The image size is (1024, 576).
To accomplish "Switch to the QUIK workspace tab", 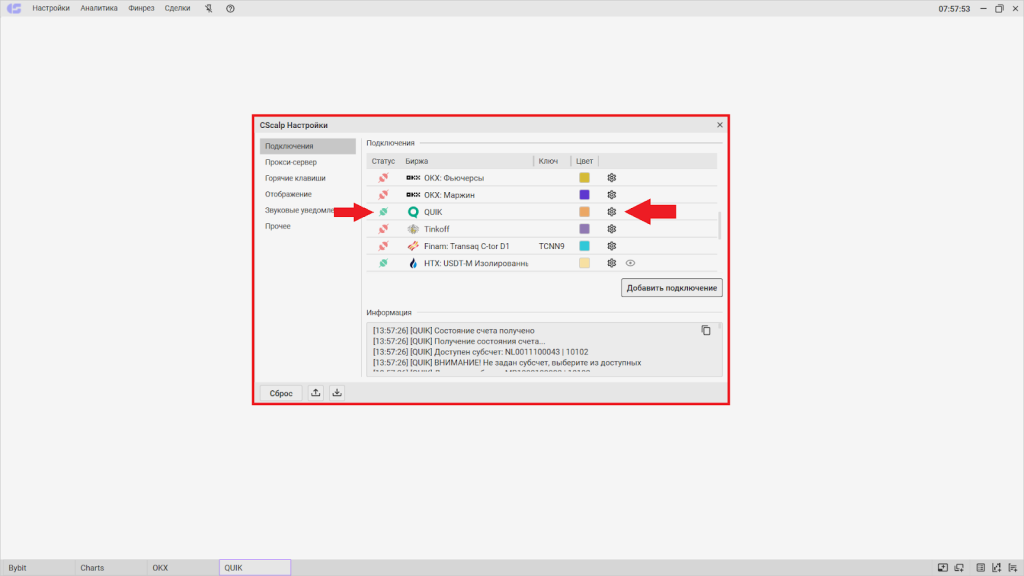I will pos(255,568).
